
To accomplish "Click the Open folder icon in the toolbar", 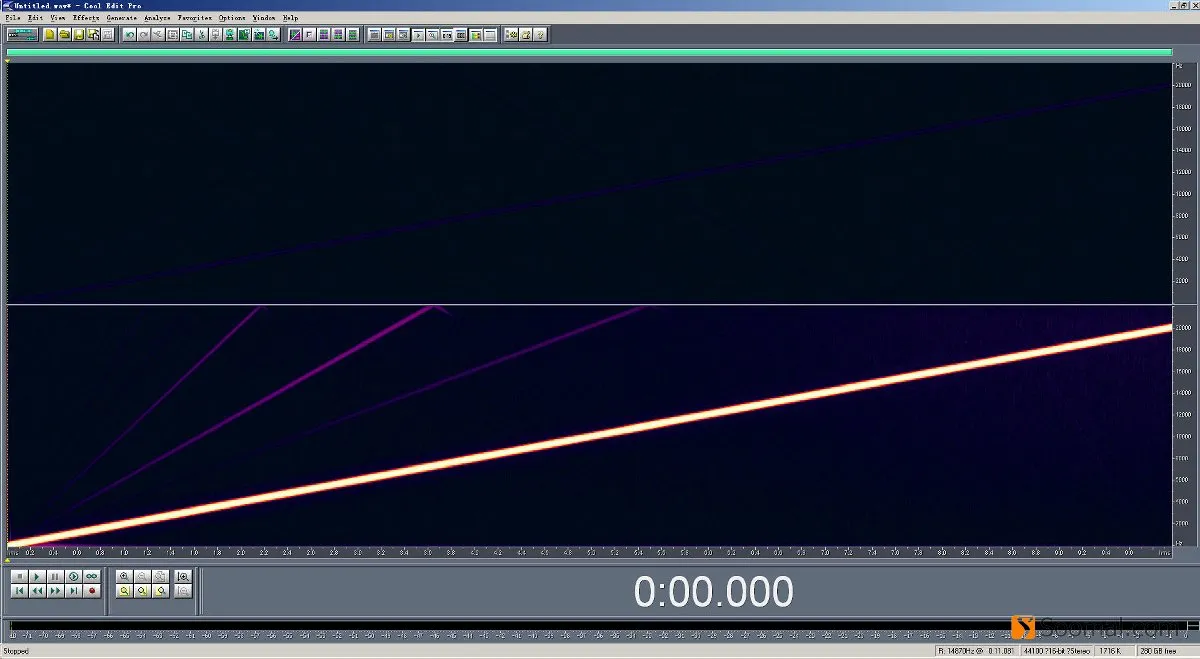I will click(64, 35).
